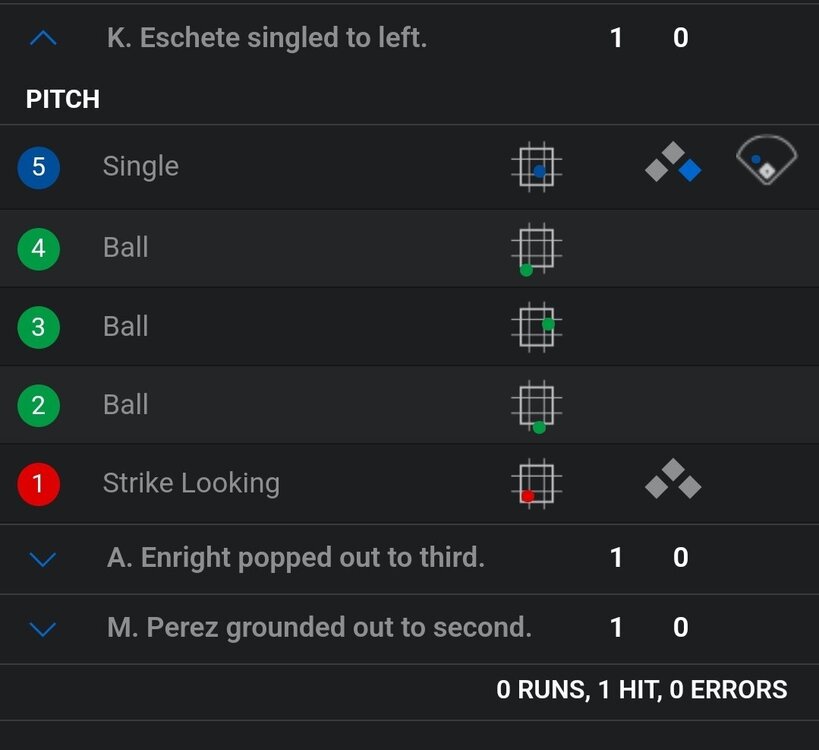Select A. Enright popped out to third text

pyautogui.click(x=296, y=557)
